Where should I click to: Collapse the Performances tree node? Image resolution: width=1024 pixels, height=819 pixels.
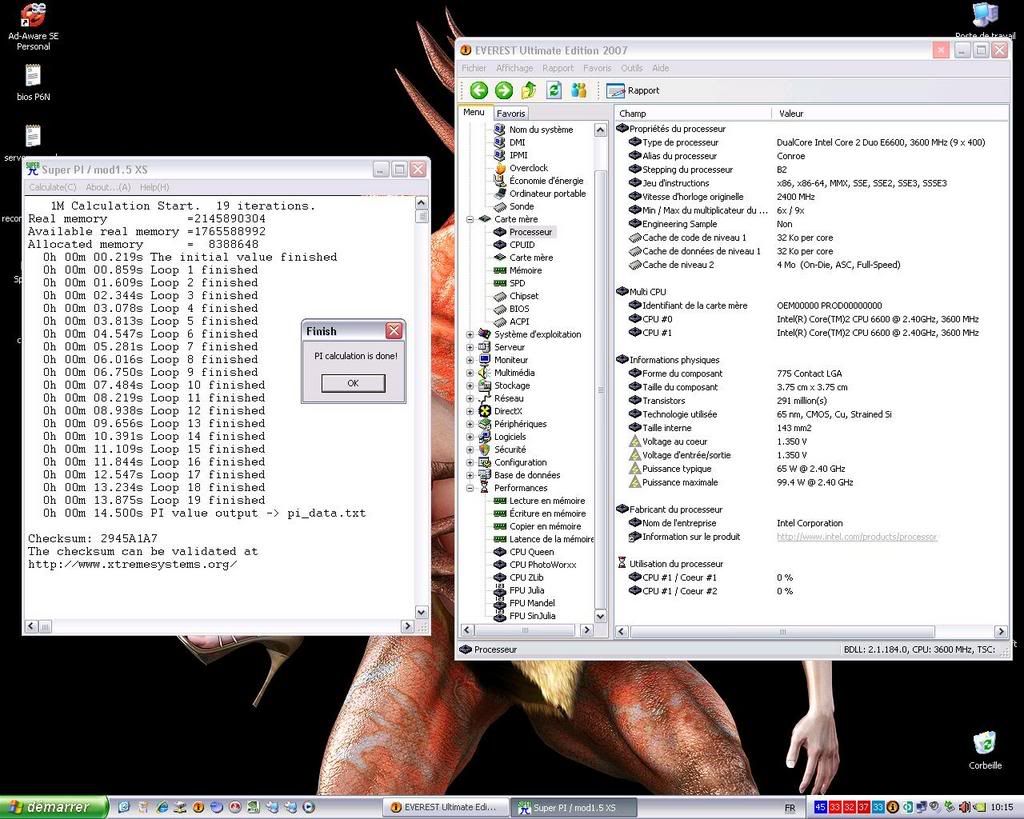pyautogui.click(x=471, y=488)
